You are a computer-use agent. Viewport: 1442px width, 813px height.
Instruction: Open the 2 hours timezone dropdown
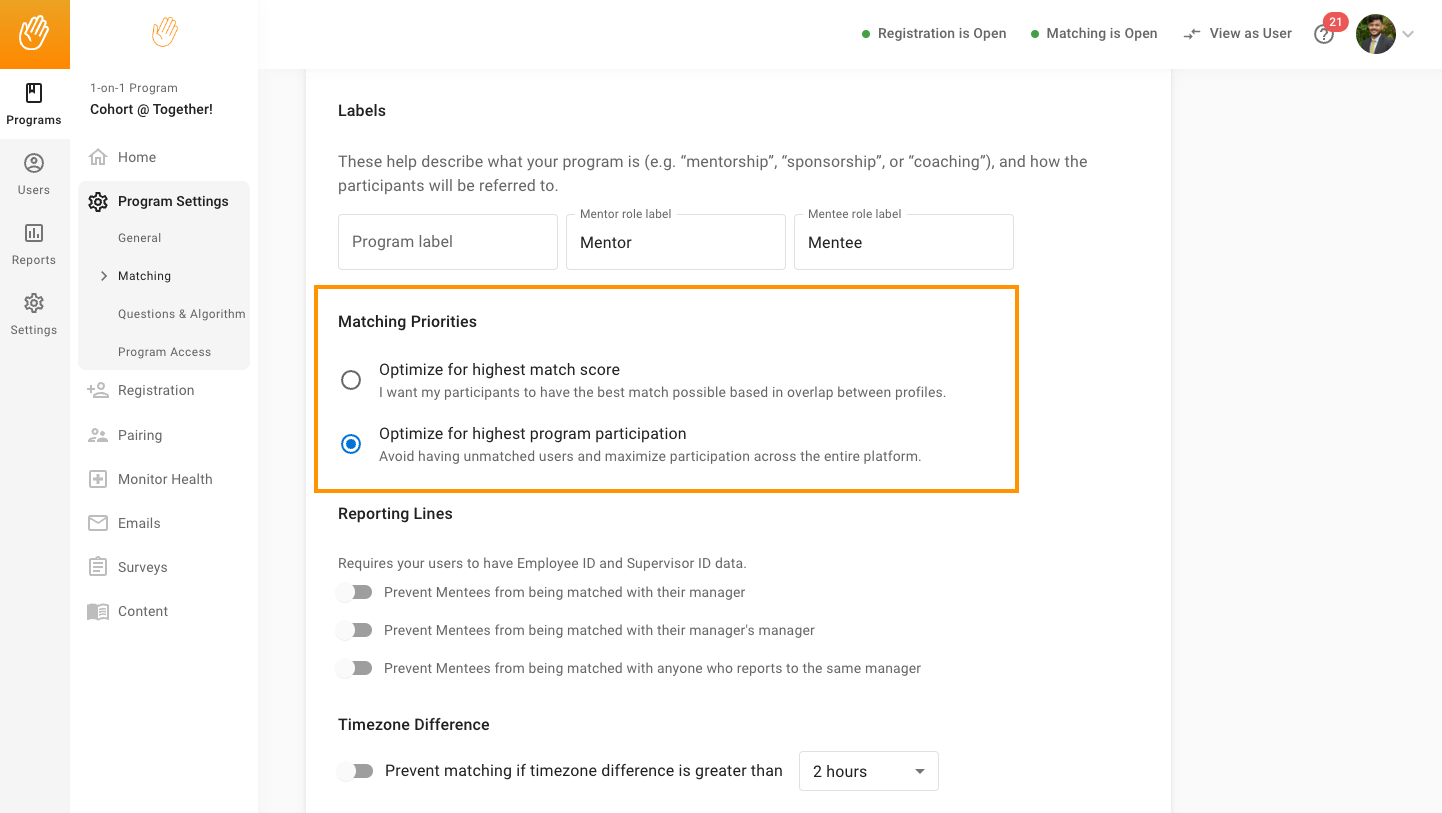point(869,771)
